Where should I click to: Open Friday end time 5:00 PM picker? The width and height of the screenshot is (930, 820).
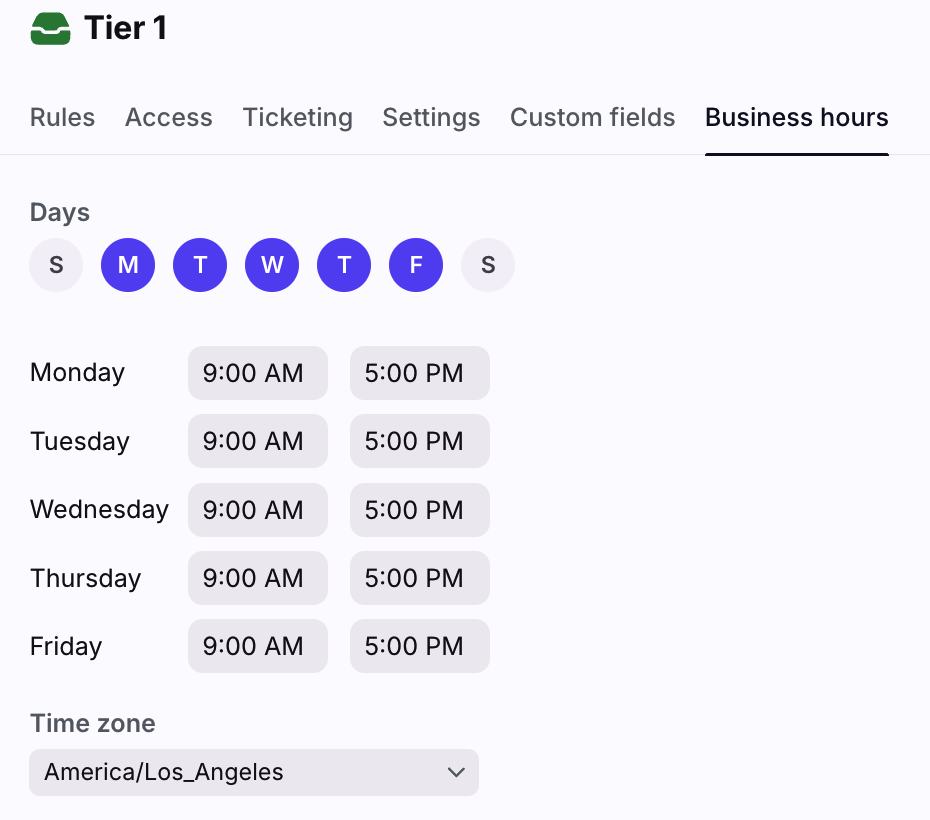[420, 646]
